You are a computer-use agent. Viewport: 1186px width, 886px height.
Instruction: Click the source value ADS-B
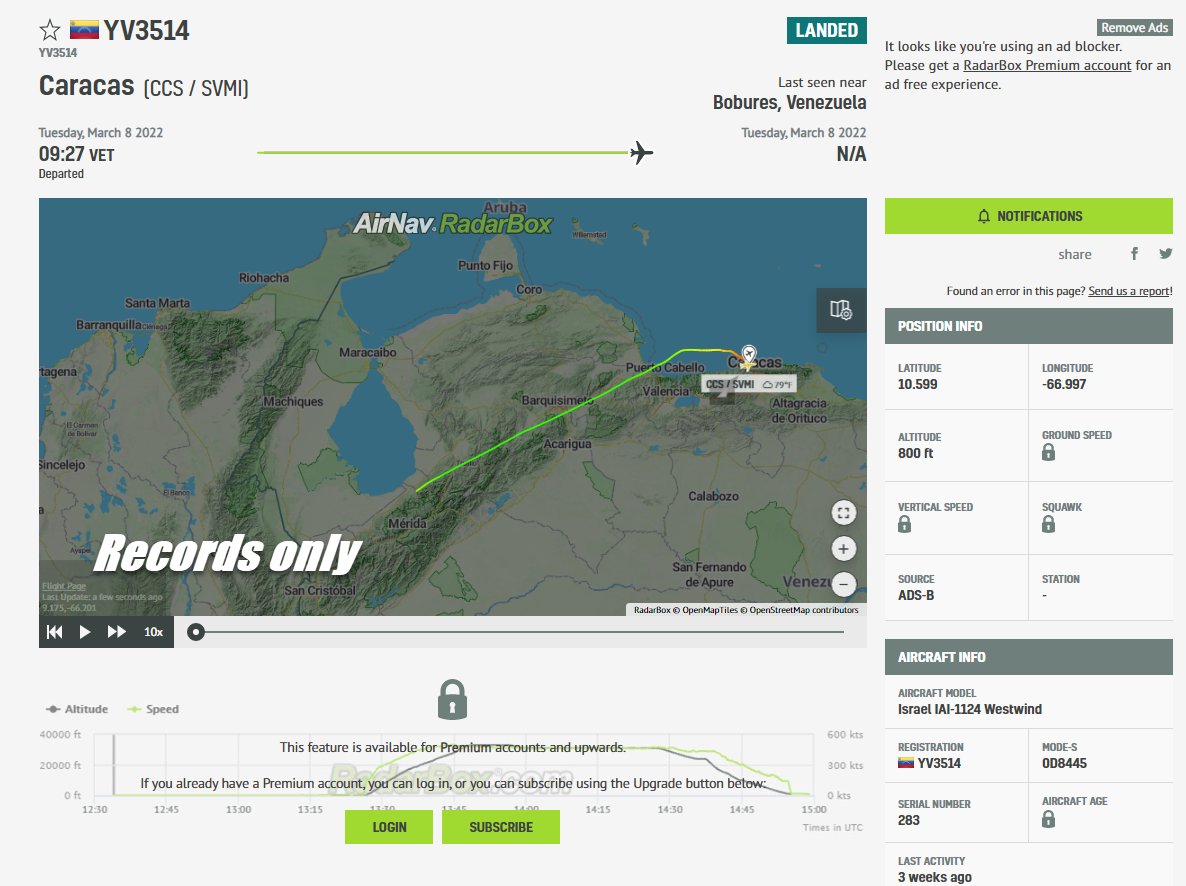916,595
